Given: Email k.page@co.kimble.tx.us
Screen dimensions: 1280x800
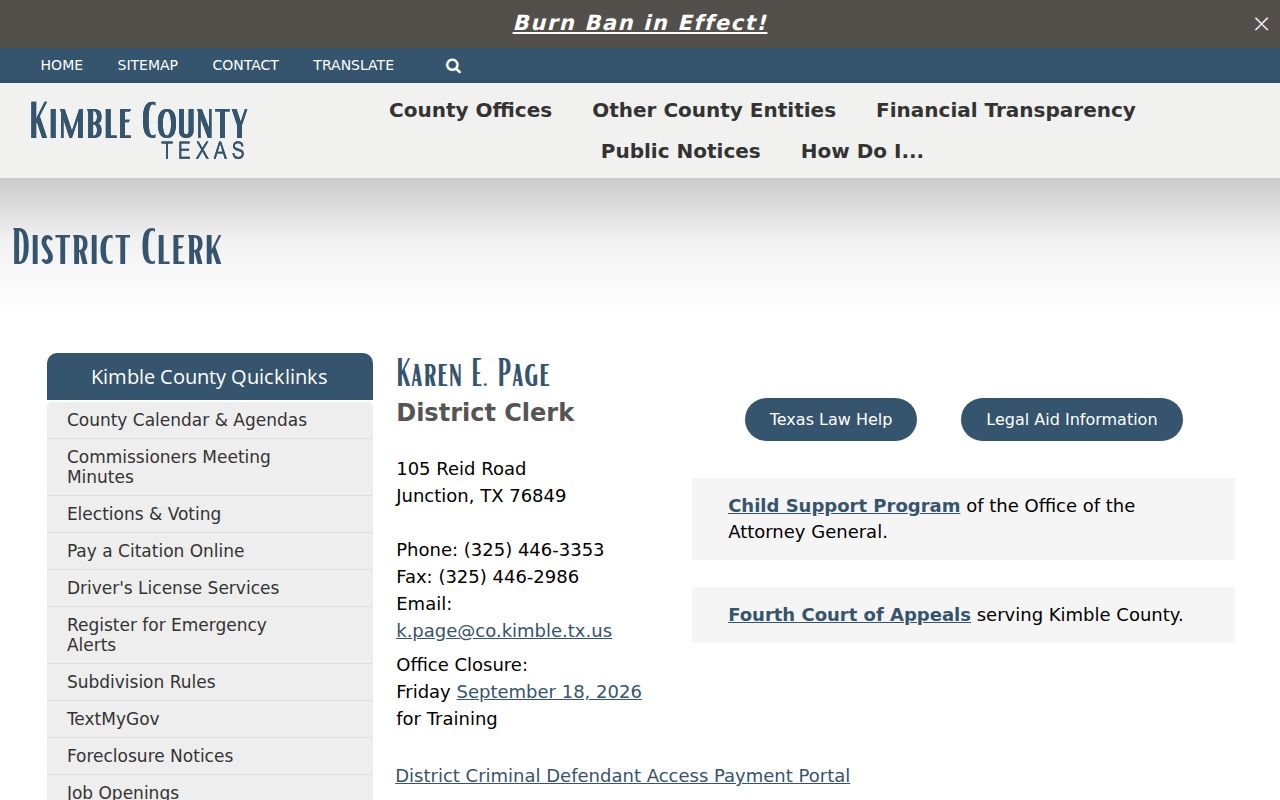Looking at the screenshot, I should pos(504,630).
